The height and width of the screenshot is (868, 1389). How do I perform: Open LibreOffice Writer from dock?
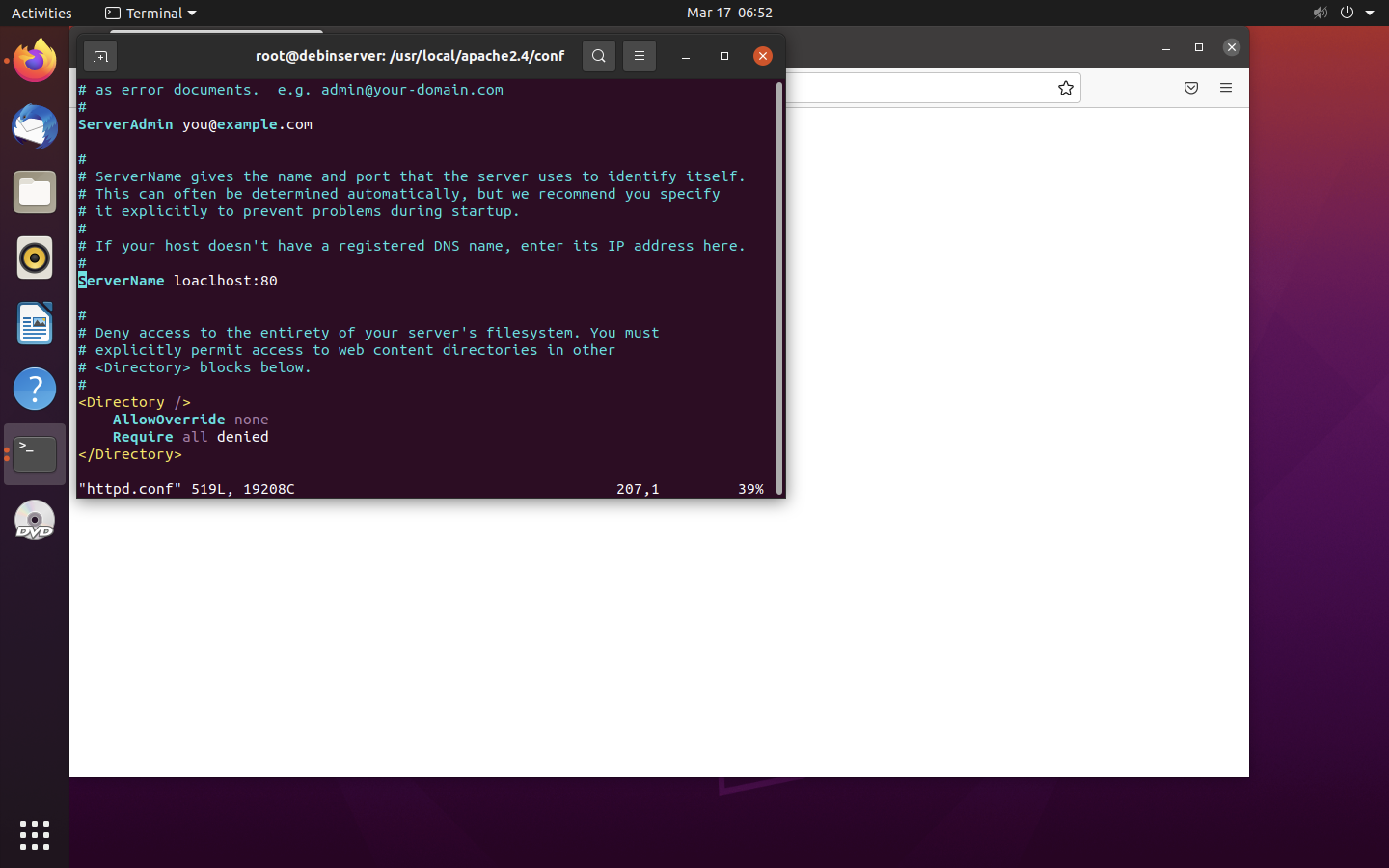point(34,323)
